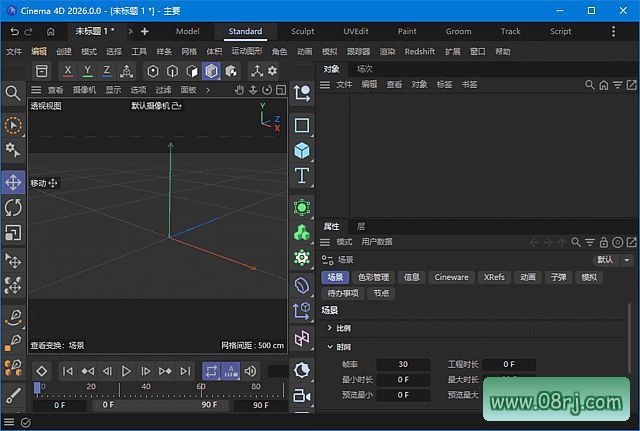Open the Redshift menu
Image resolution: width=640 pixels, height=431 pixels.
tap(420, 51)
